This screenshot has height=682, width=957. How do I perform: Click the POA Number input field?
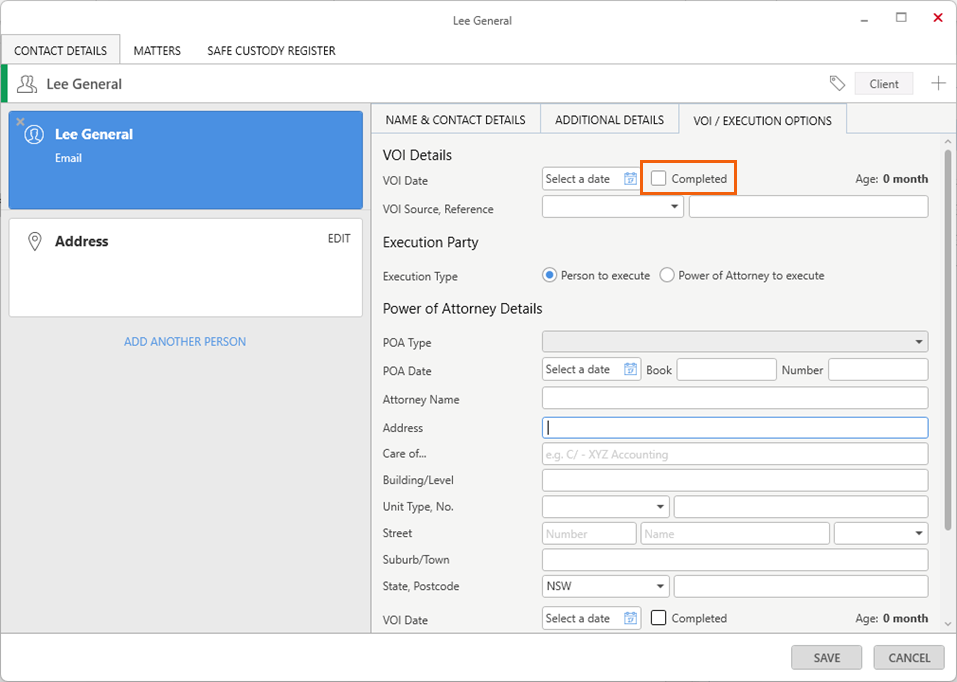878,369
